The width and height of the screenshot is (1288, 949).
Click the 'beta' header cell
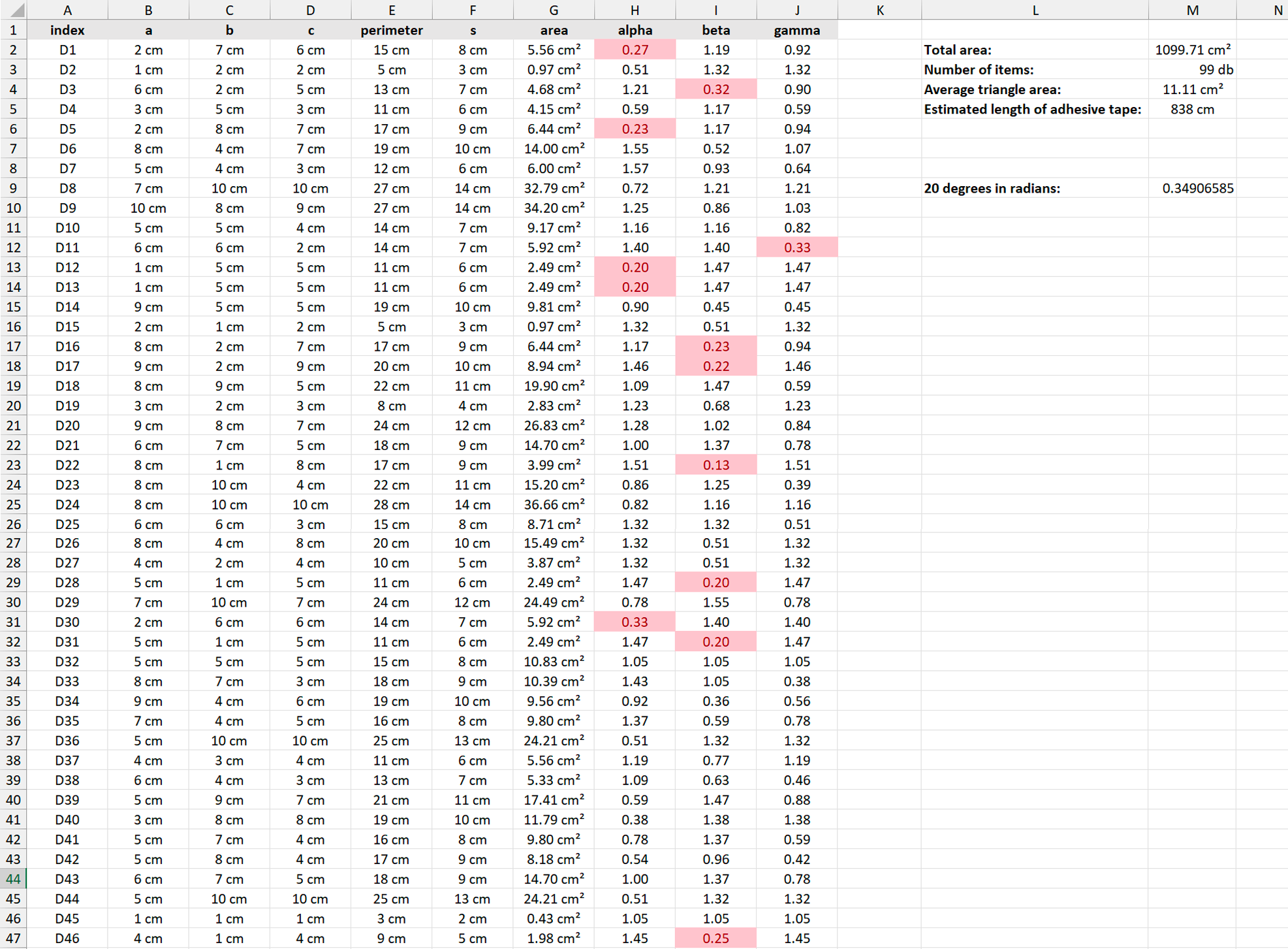(x=716, y=30)
